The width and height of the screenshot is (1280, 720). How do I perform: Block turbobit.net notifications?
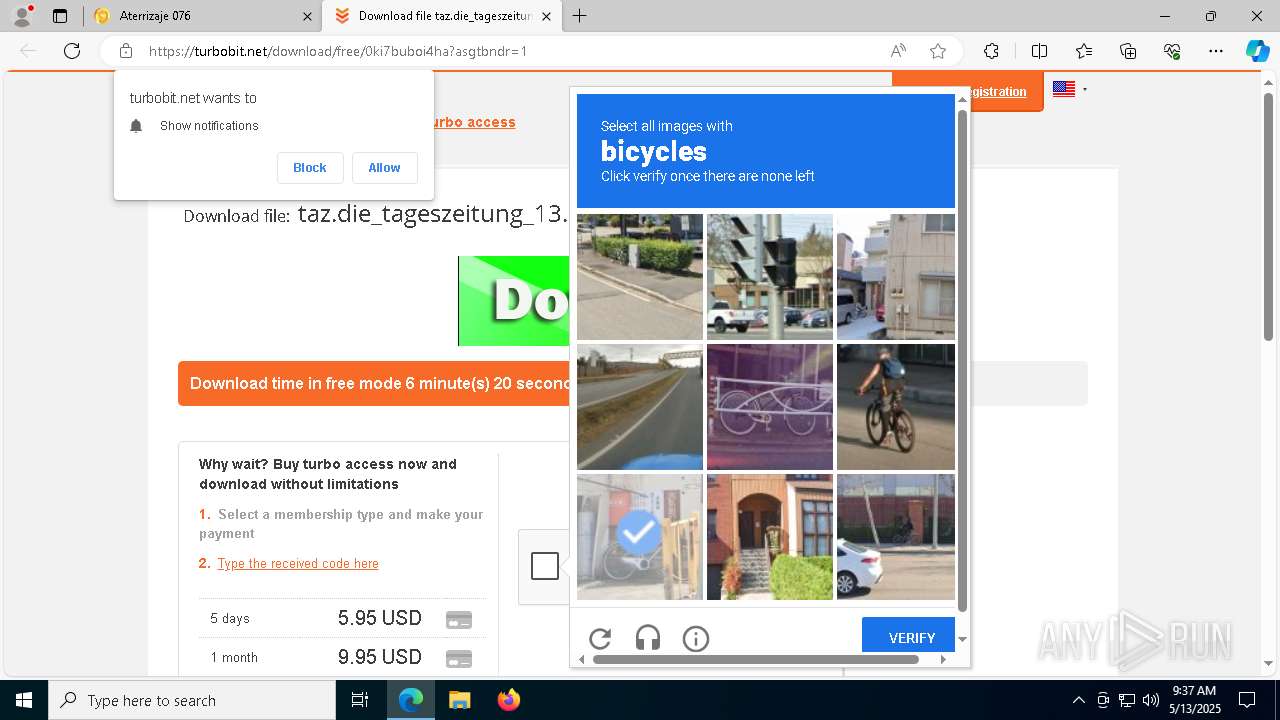click(310, 168)
